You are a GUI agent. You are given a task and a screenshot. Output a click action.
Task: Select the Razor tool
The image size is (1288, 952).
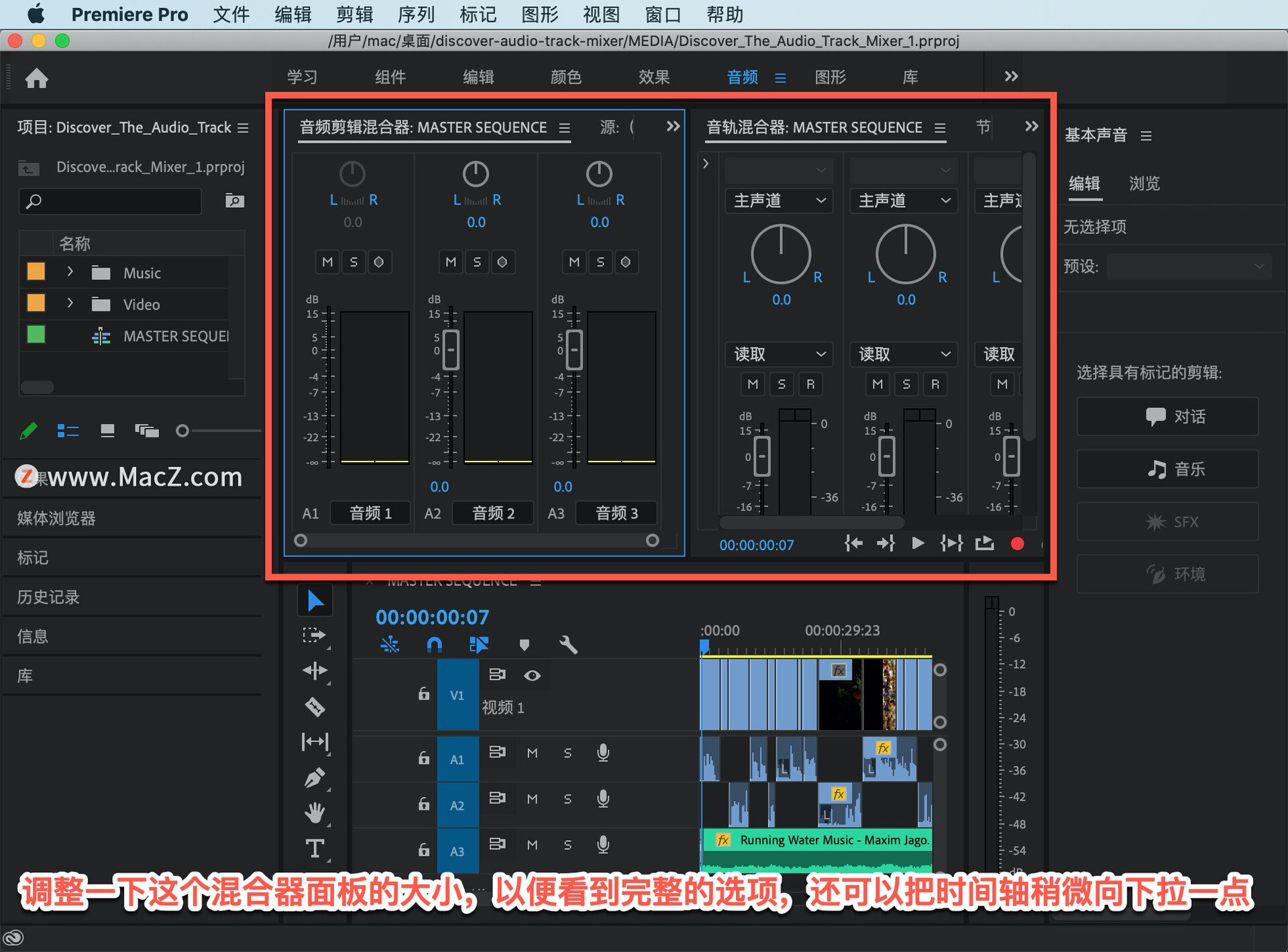pyautogui.click(x=315, y=706)
